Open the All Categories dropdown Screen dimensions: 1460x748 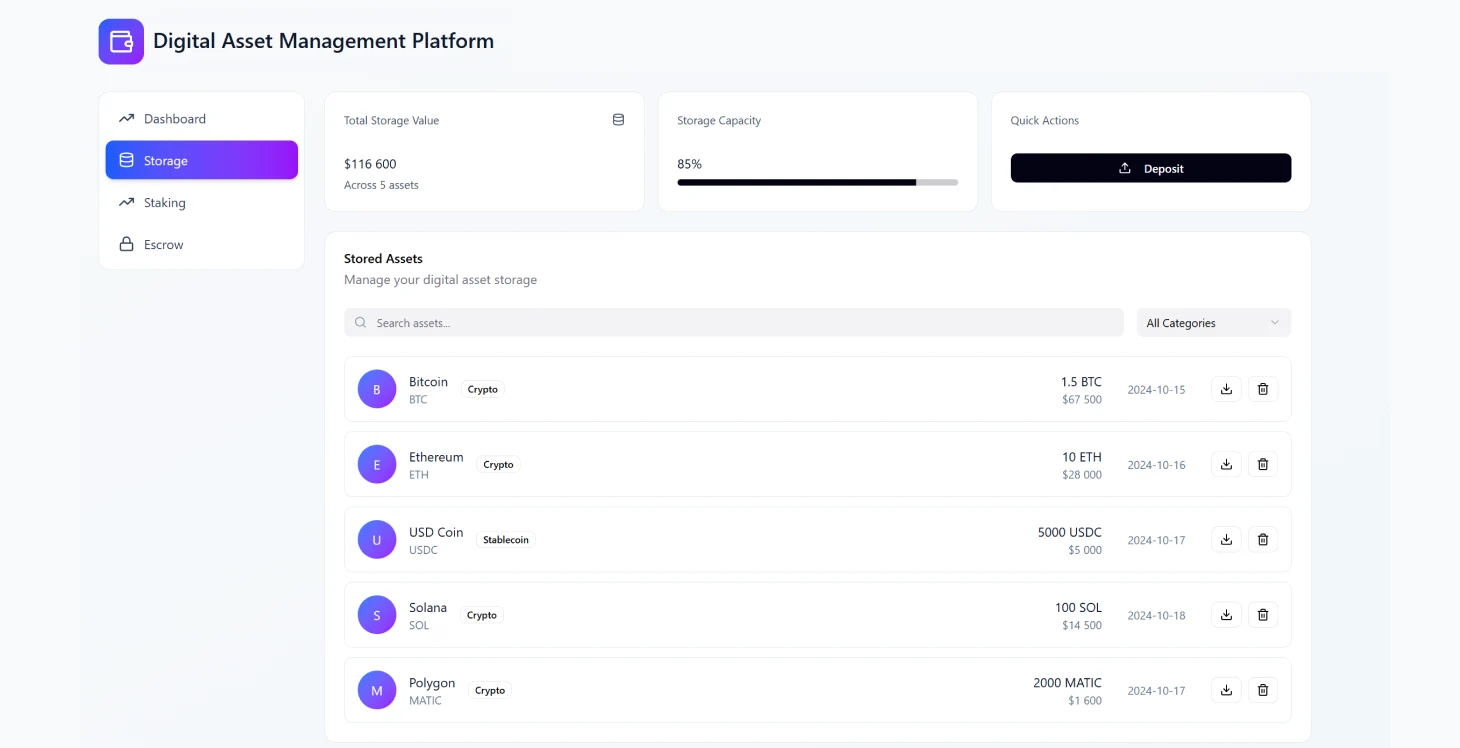click(1213, 322)
